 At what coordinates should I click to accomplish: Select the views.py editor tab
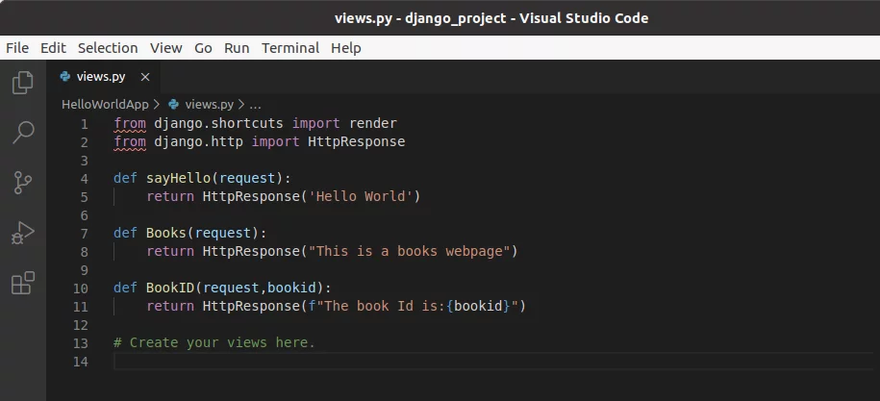[100, 77]
